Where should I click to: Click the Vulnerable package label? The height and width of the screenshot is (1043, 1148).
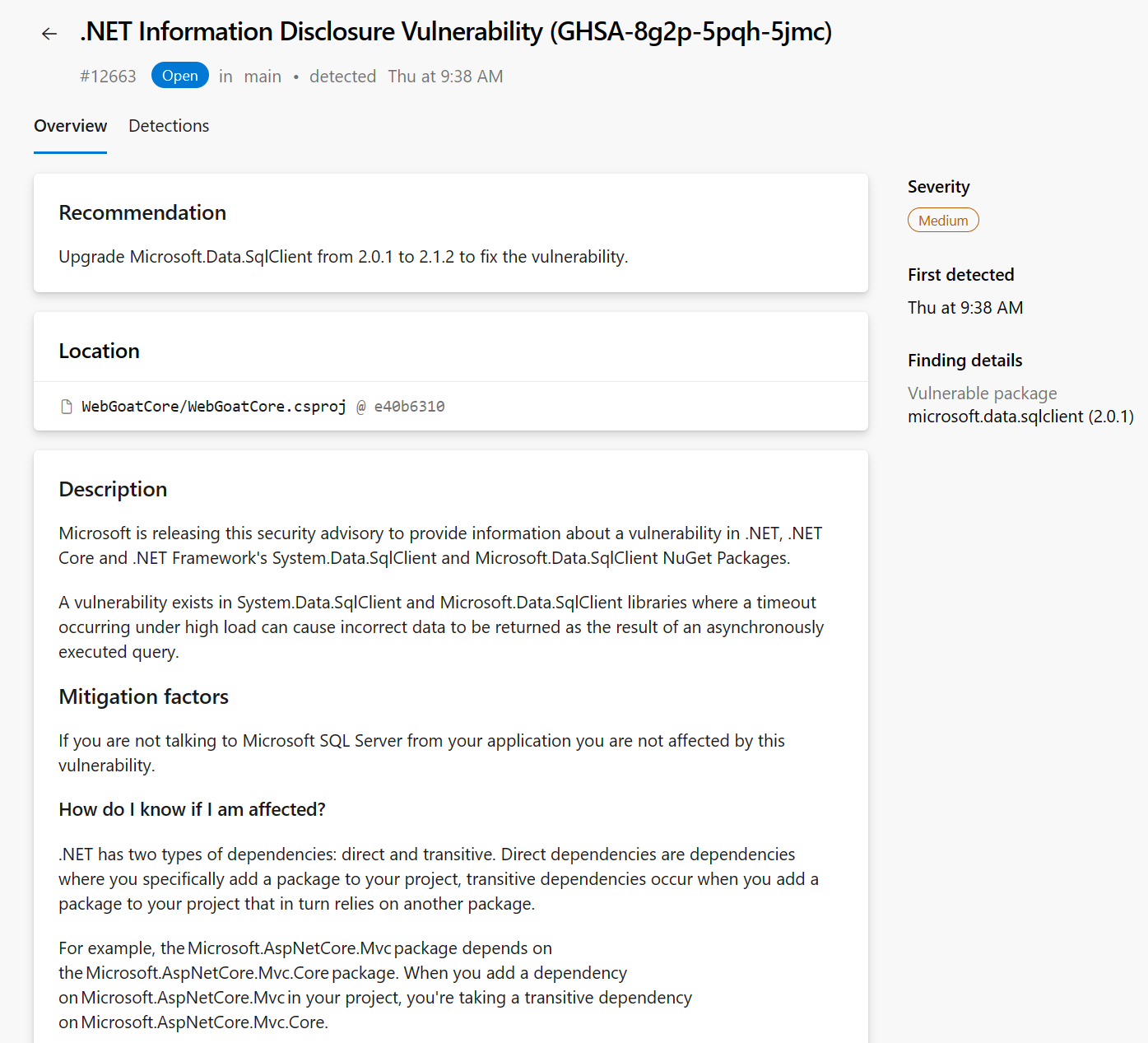click(x=982, y=393)
